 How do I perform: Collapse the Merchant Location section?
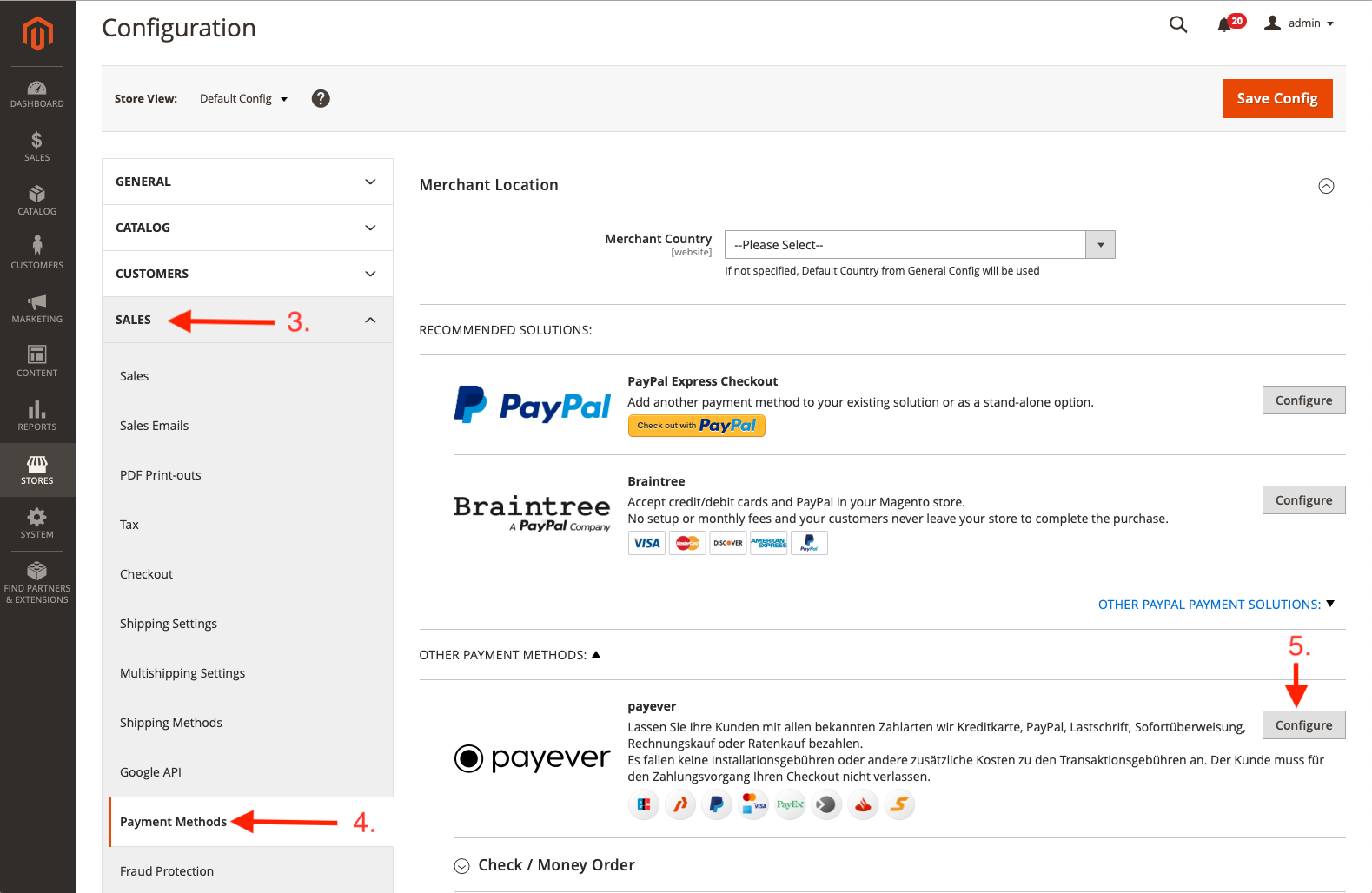[x=1326, y=186]
